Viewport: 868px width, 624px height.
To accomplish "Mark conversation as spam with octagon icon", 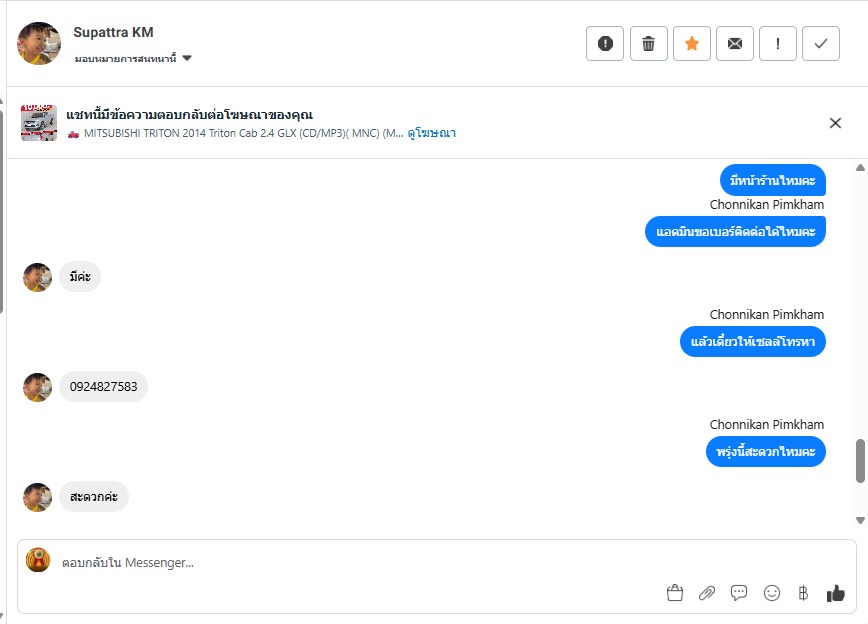I will pyautogui.click(x=605, y=44).
